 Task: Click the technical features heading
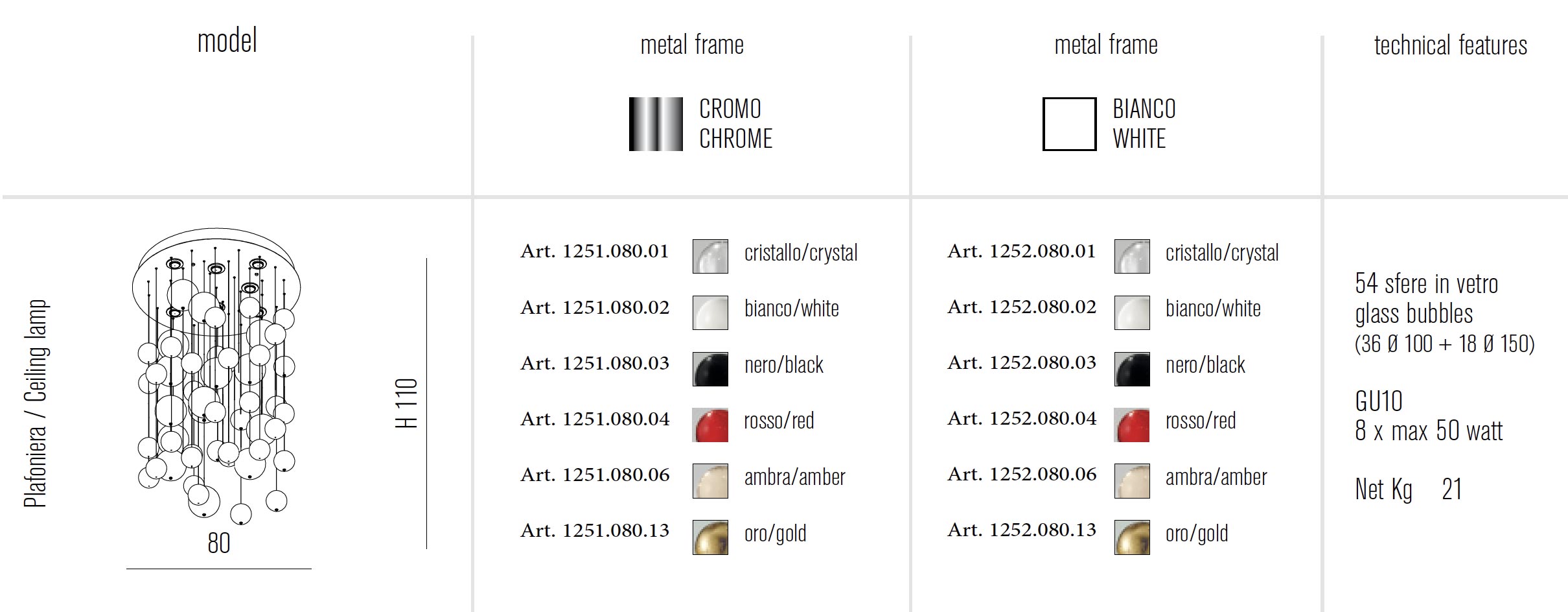tap(1450, 45)
